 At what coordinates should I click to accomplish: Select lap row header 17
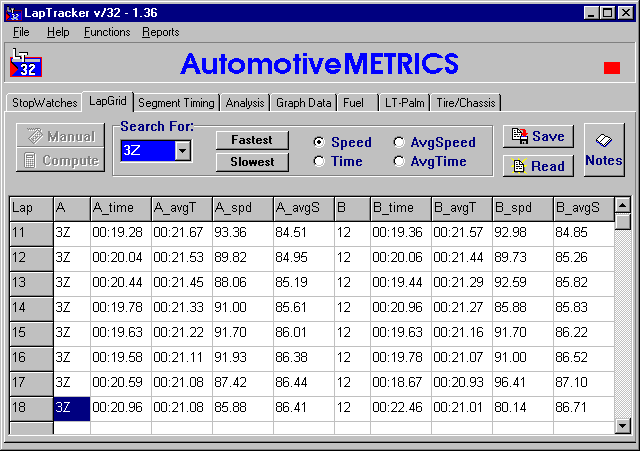(31, 384)
